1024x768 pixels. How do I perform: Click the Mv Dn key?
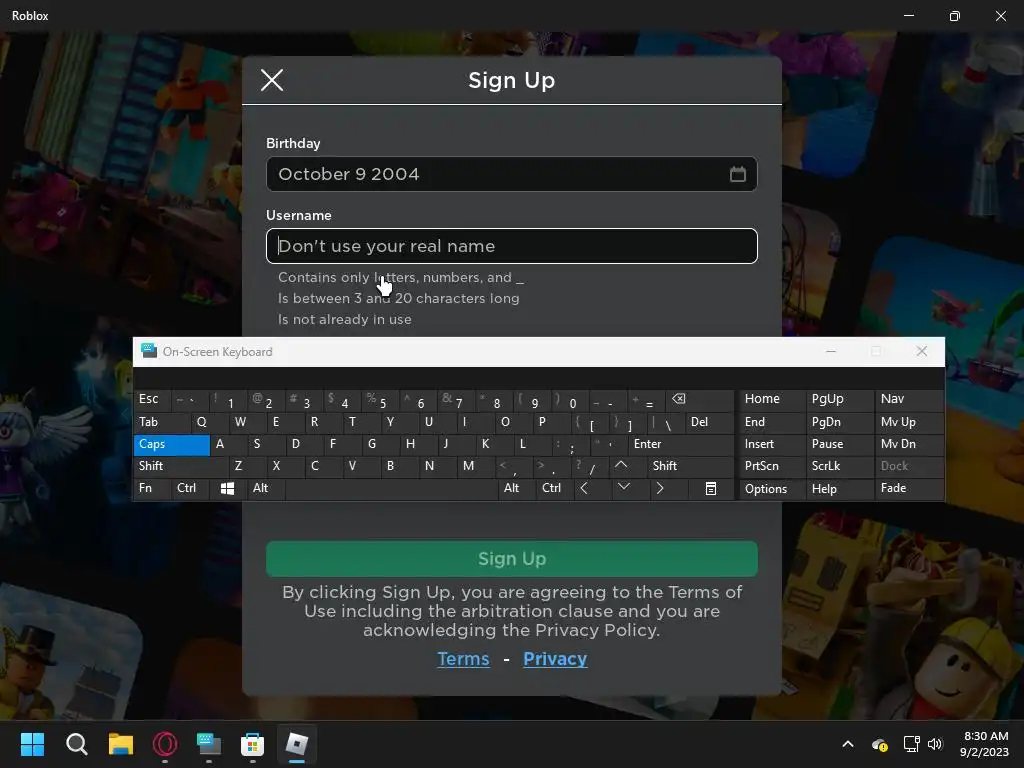tap(908, 444)
